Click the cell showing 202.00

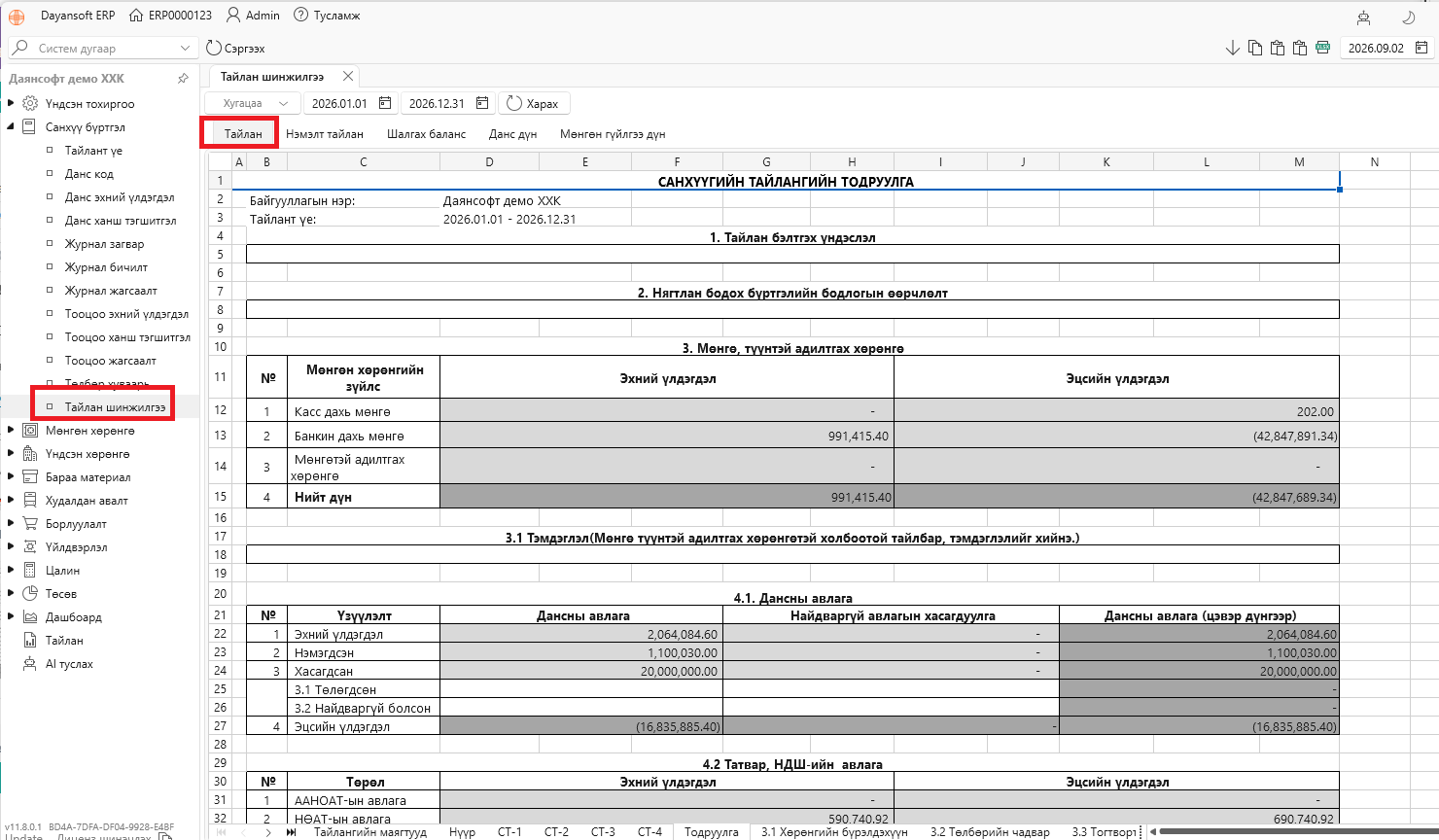point(1116,411)
